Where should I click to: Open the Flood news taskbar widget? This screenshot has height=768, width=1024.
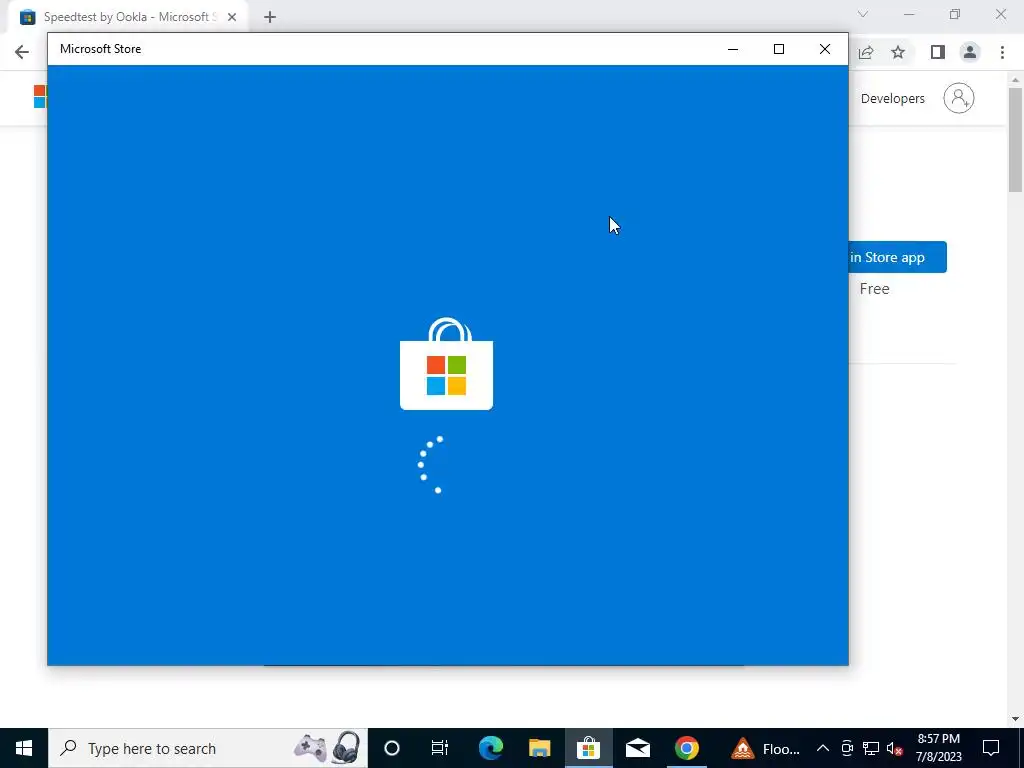[765, 748]
